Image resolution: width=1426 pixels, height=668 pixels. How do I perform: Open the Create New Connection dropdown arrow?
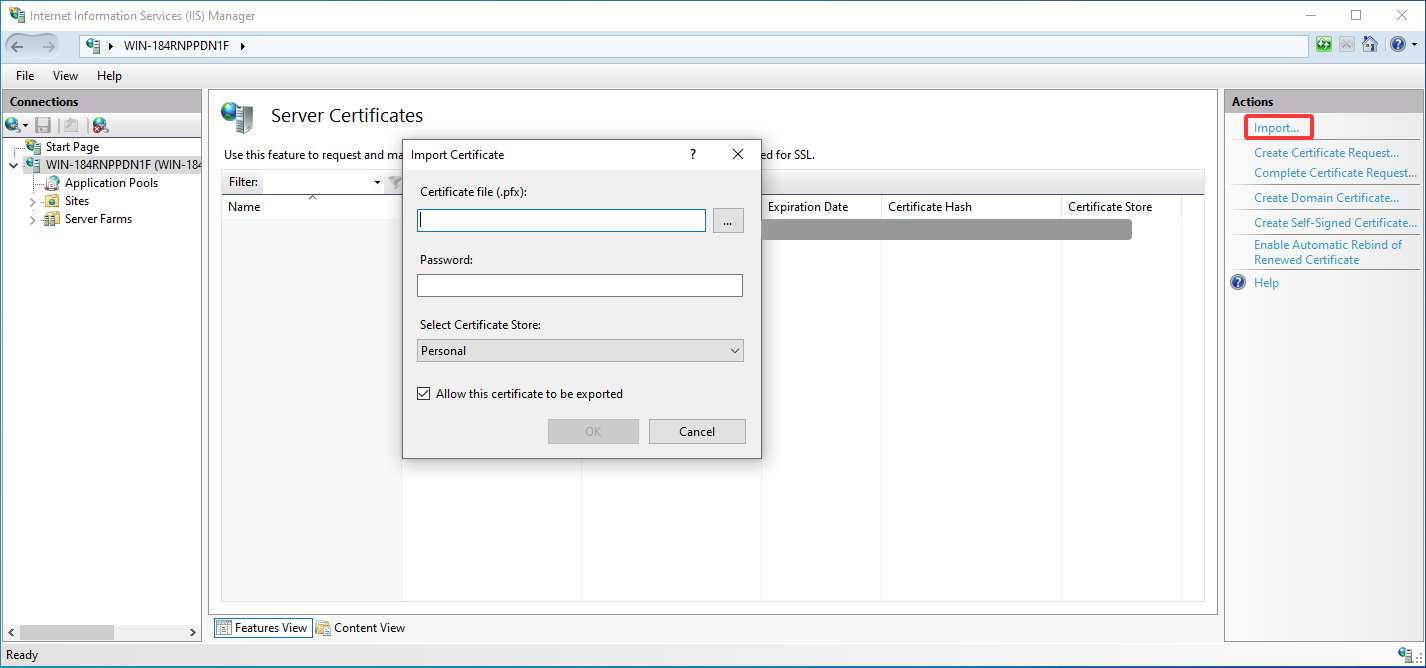click(x=25, y=125)
